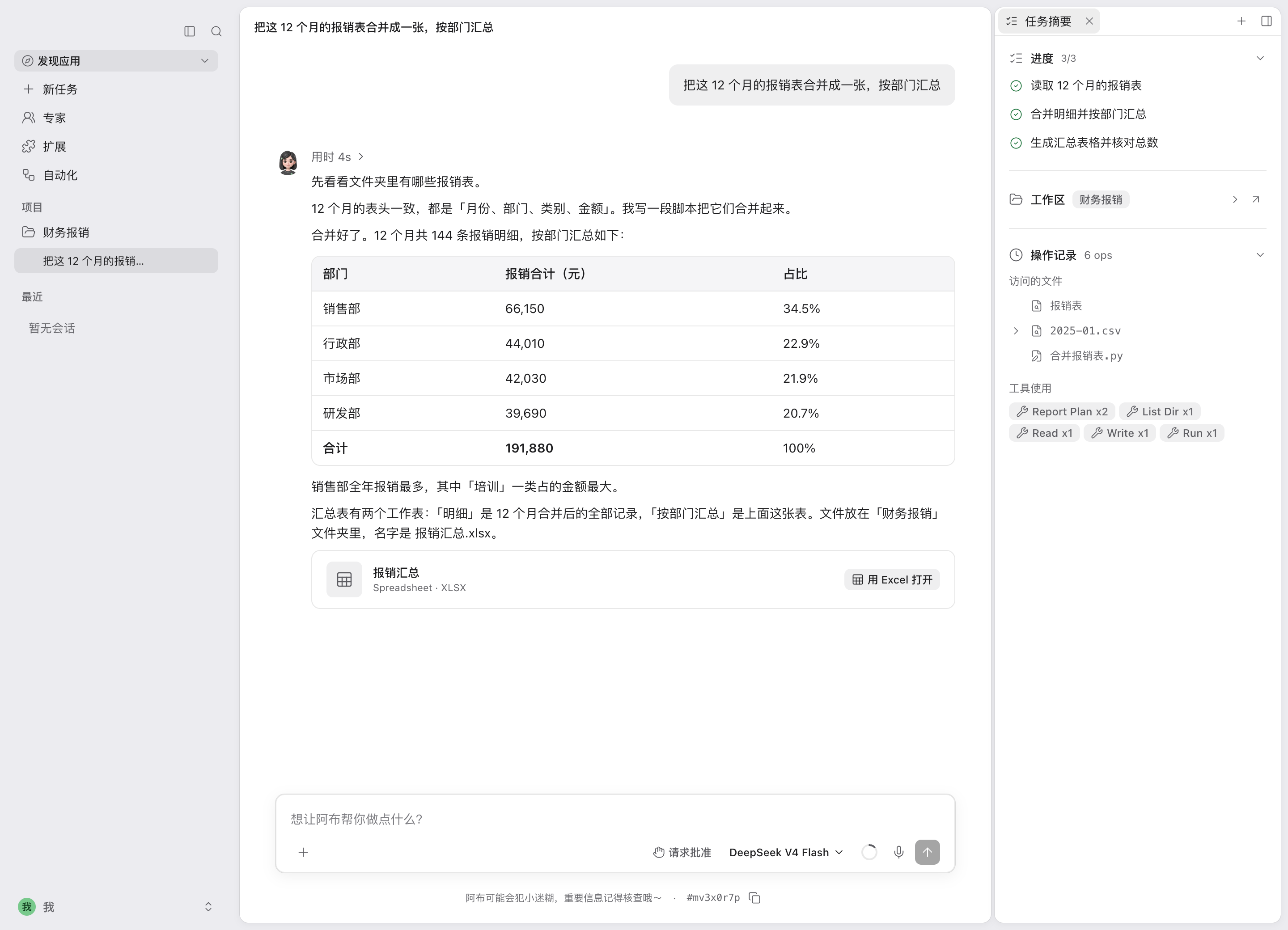Open the account switcher next to 我
1288x930 pixels.
(x=208, y=907)
